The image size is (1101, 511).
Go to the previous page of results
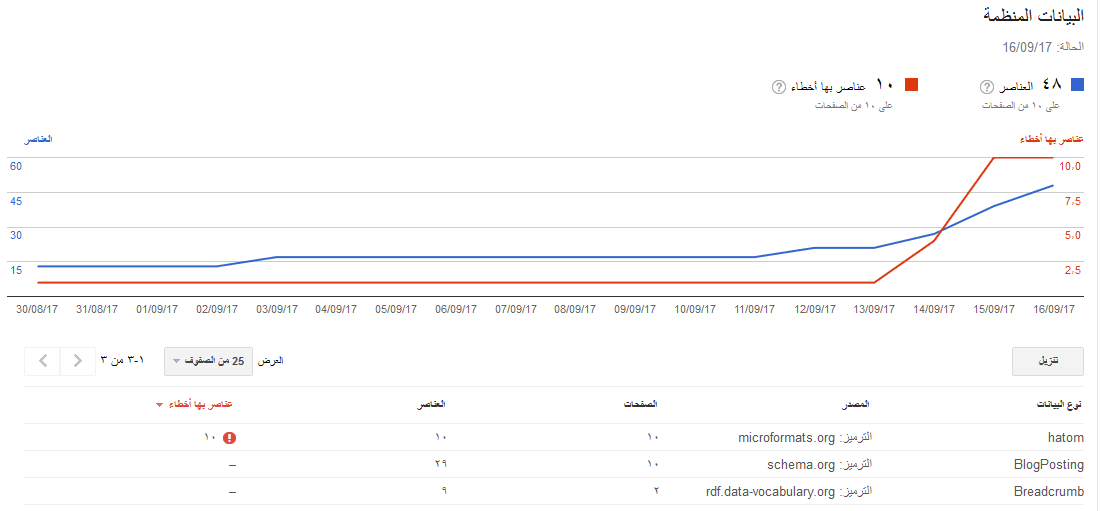pos(44,360)
